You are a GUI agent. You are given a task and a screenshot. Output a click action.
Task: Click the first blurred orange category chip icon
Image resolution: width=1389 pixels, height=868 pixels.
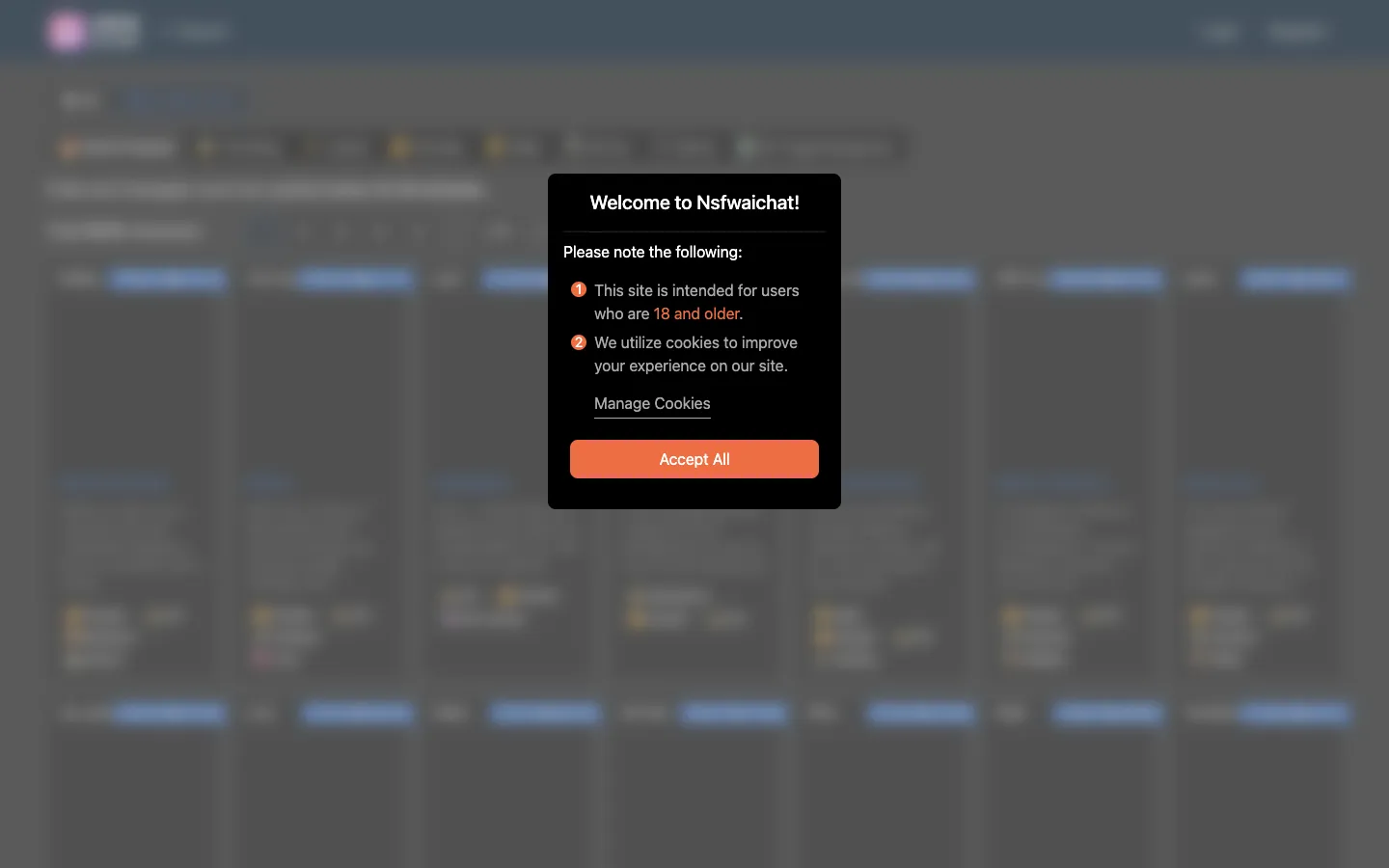[68, 148]
